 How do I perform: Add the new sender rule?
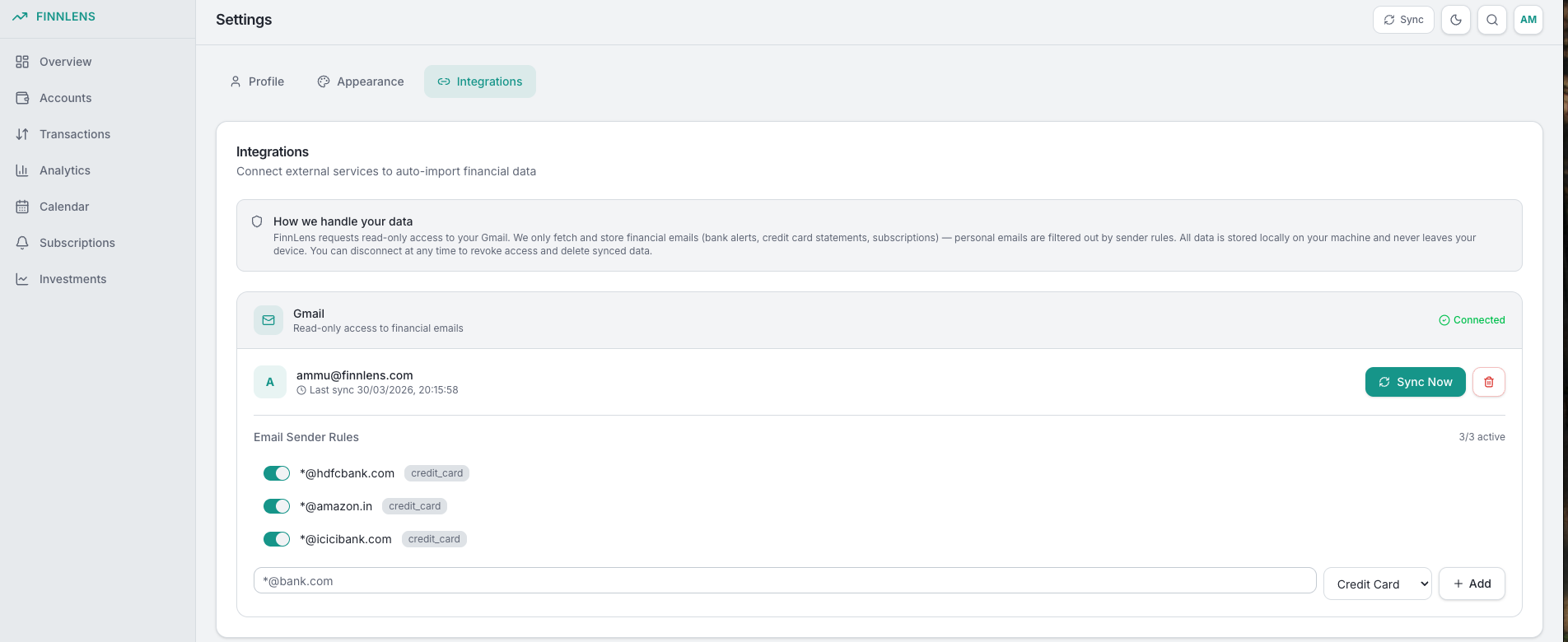point(1472,584)
